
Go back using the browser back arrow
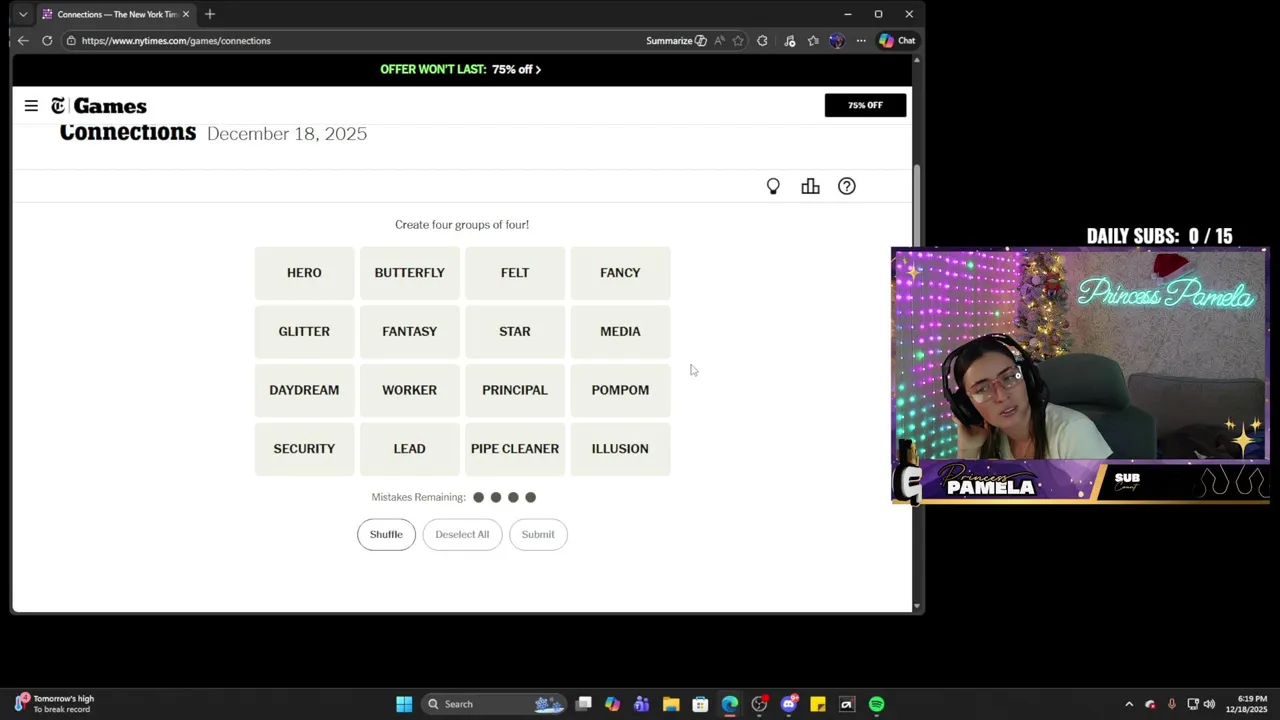click(x=23, y=41)
